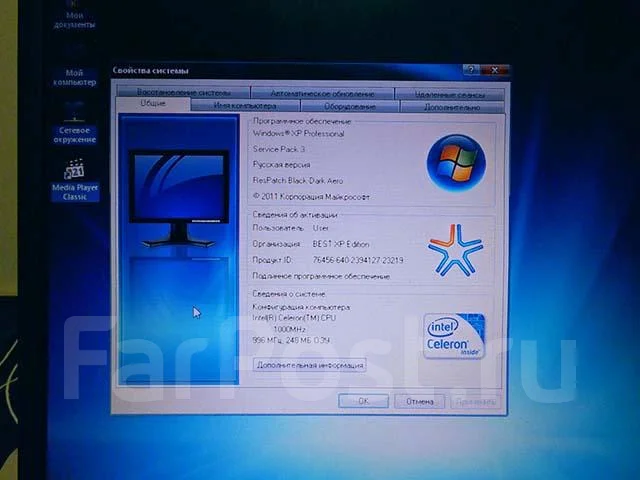This screenshot has height=480, width=640.
Task: Click the 1000MHz processor speed text
Action: [x=289, y=329]
